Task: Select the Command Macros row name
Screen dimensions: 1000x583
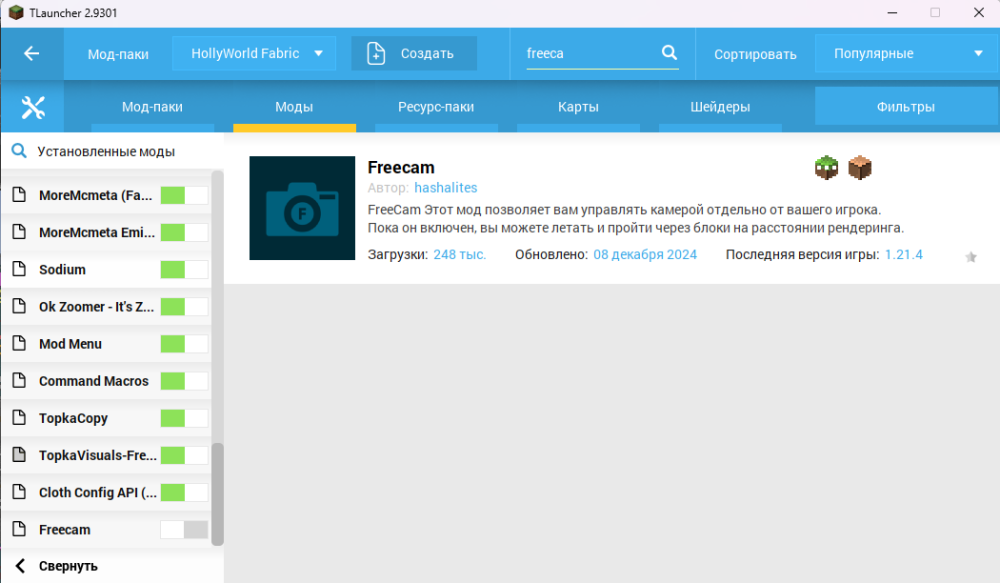Action: coord(94,381)
